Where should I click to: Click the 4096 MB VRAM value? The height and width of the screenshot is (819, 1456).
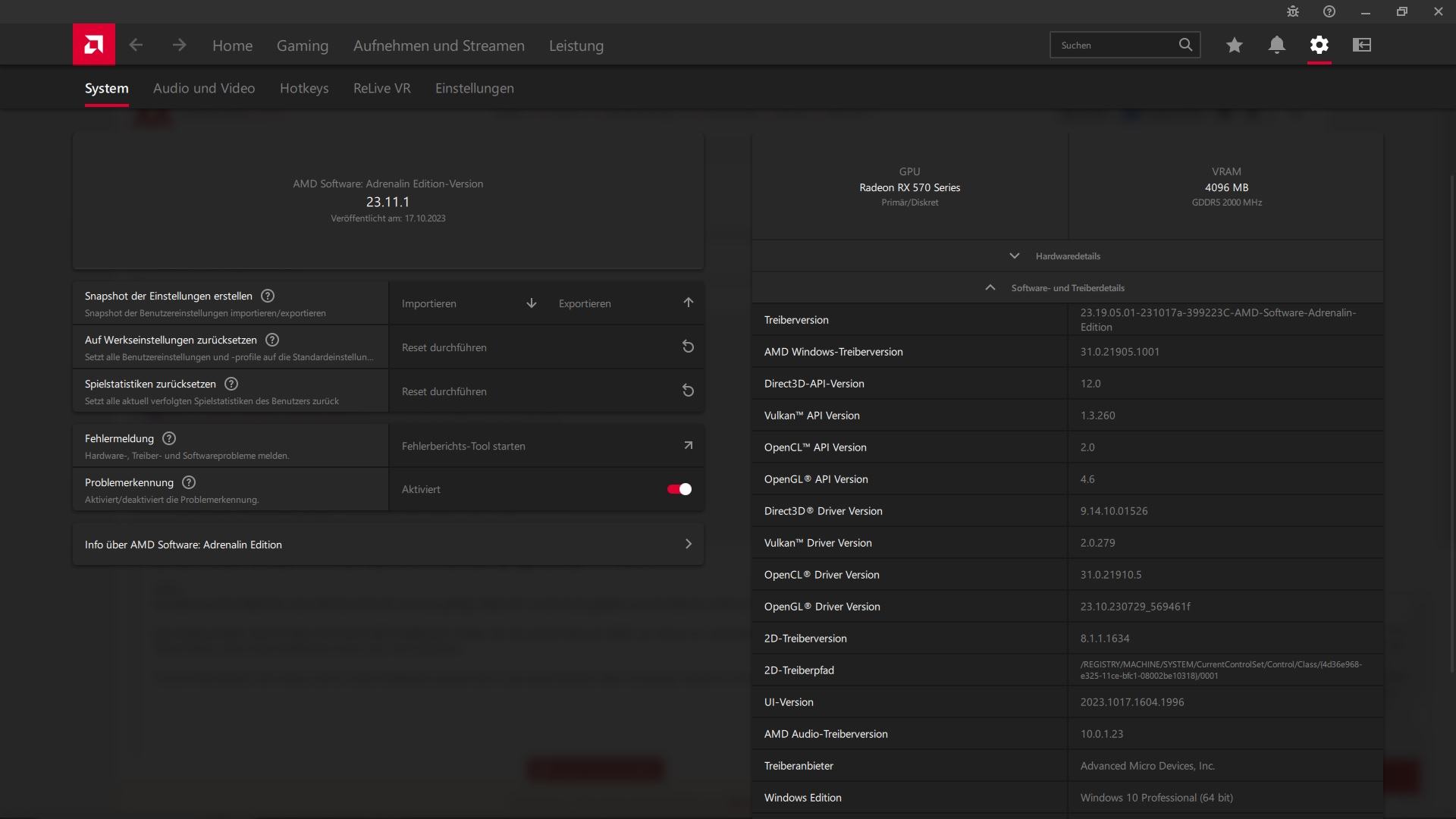1226,187
